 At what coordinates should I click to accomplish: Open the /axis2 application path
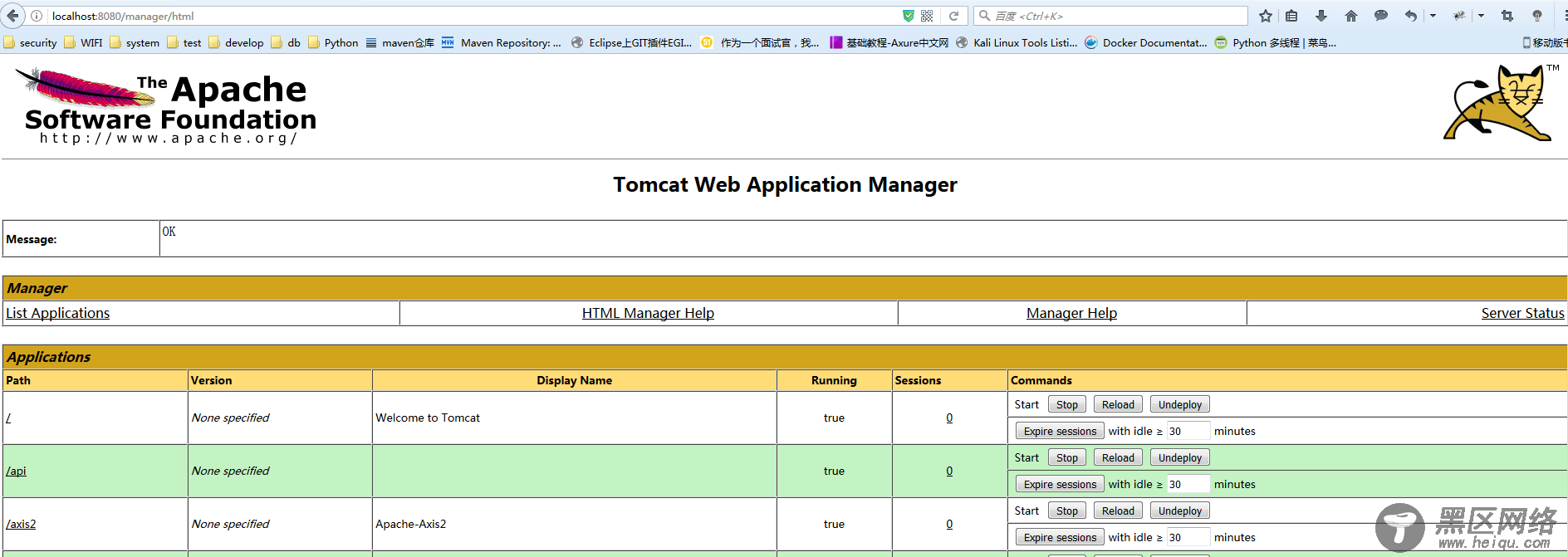tap(21, 524)
